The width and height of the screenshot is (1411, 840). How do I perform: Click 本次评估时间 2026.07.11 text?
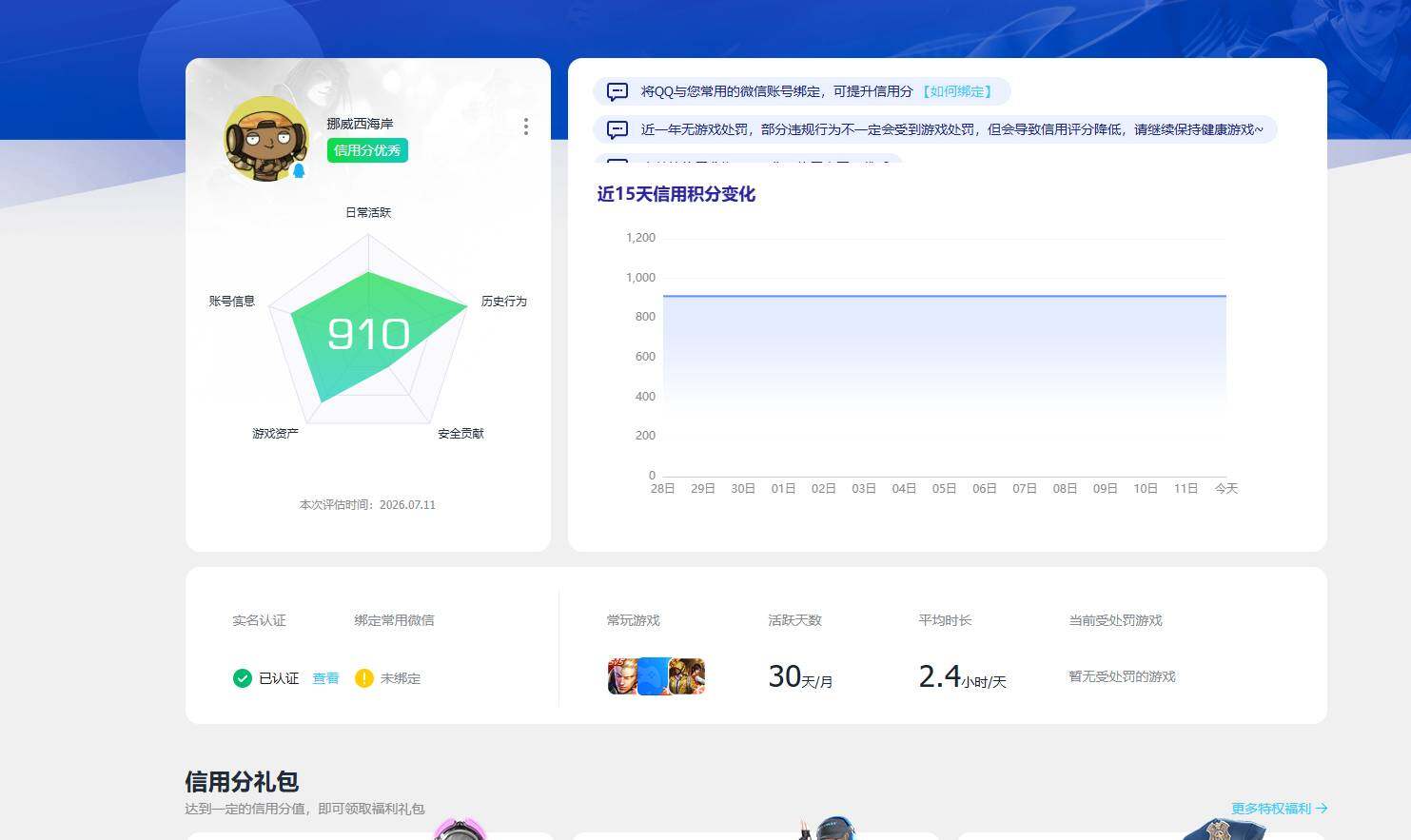pos(367,505)
